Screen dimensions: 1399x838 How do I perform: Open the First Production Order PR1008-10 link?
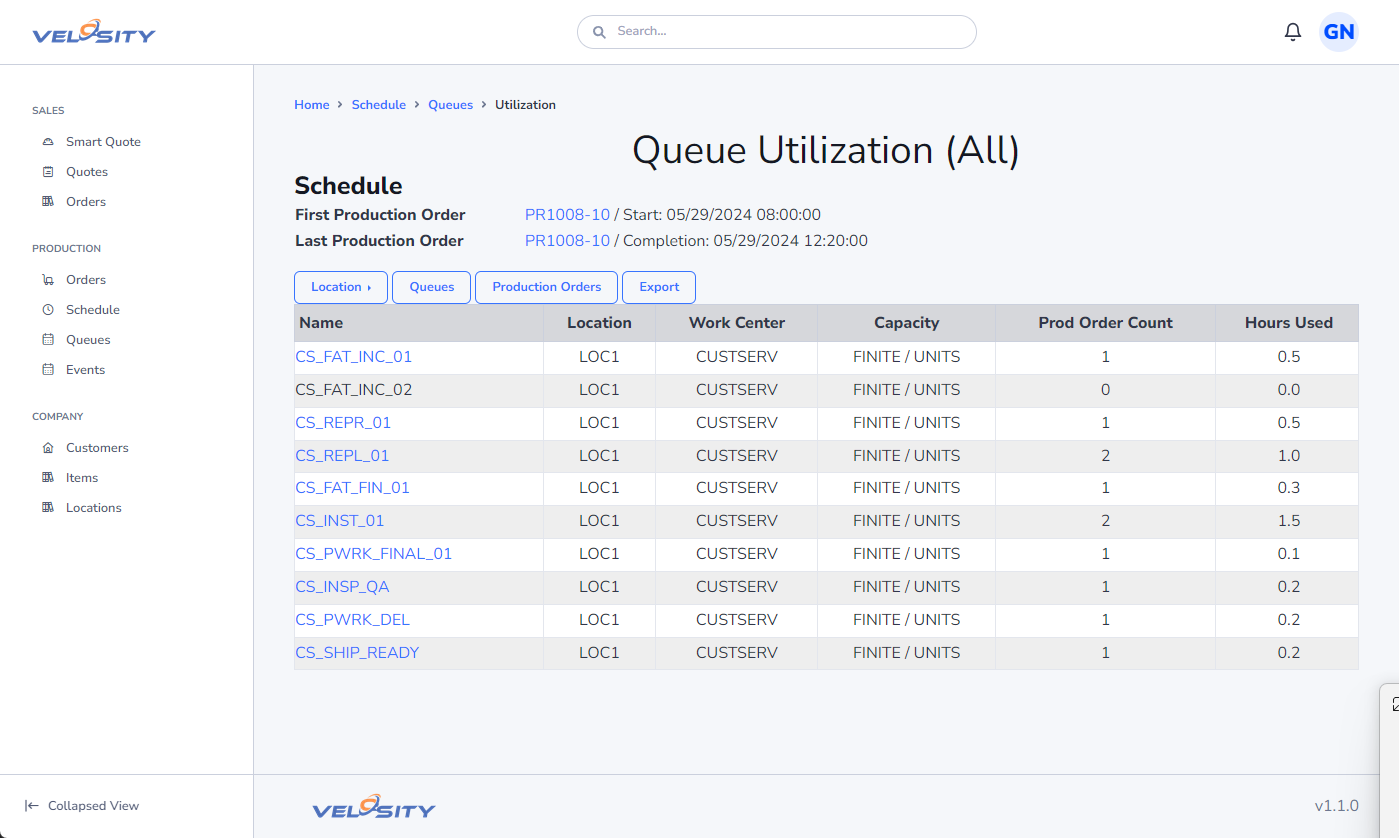567,215
